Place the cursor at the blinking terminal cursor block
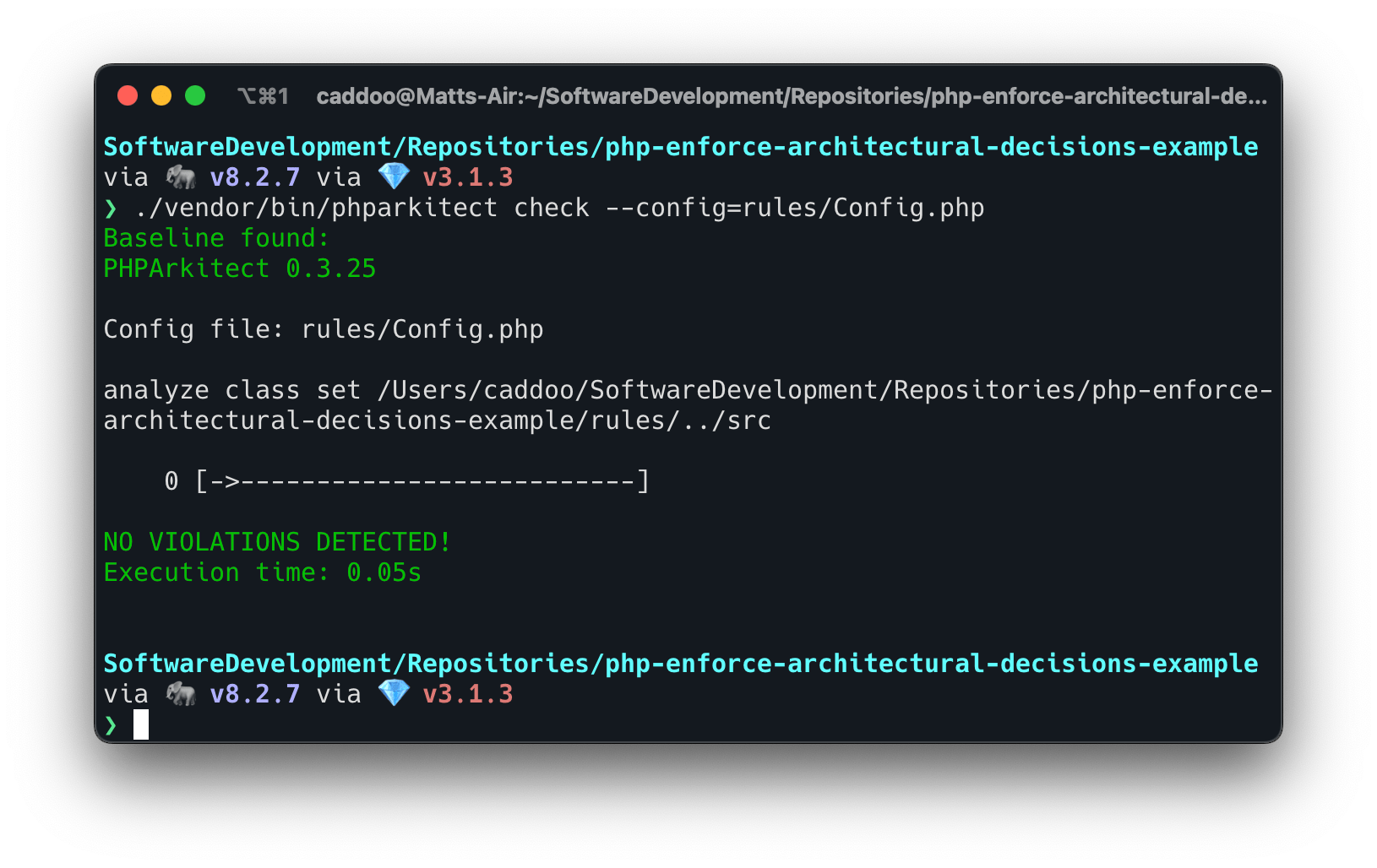1377x868 pixels. [140, 724]
